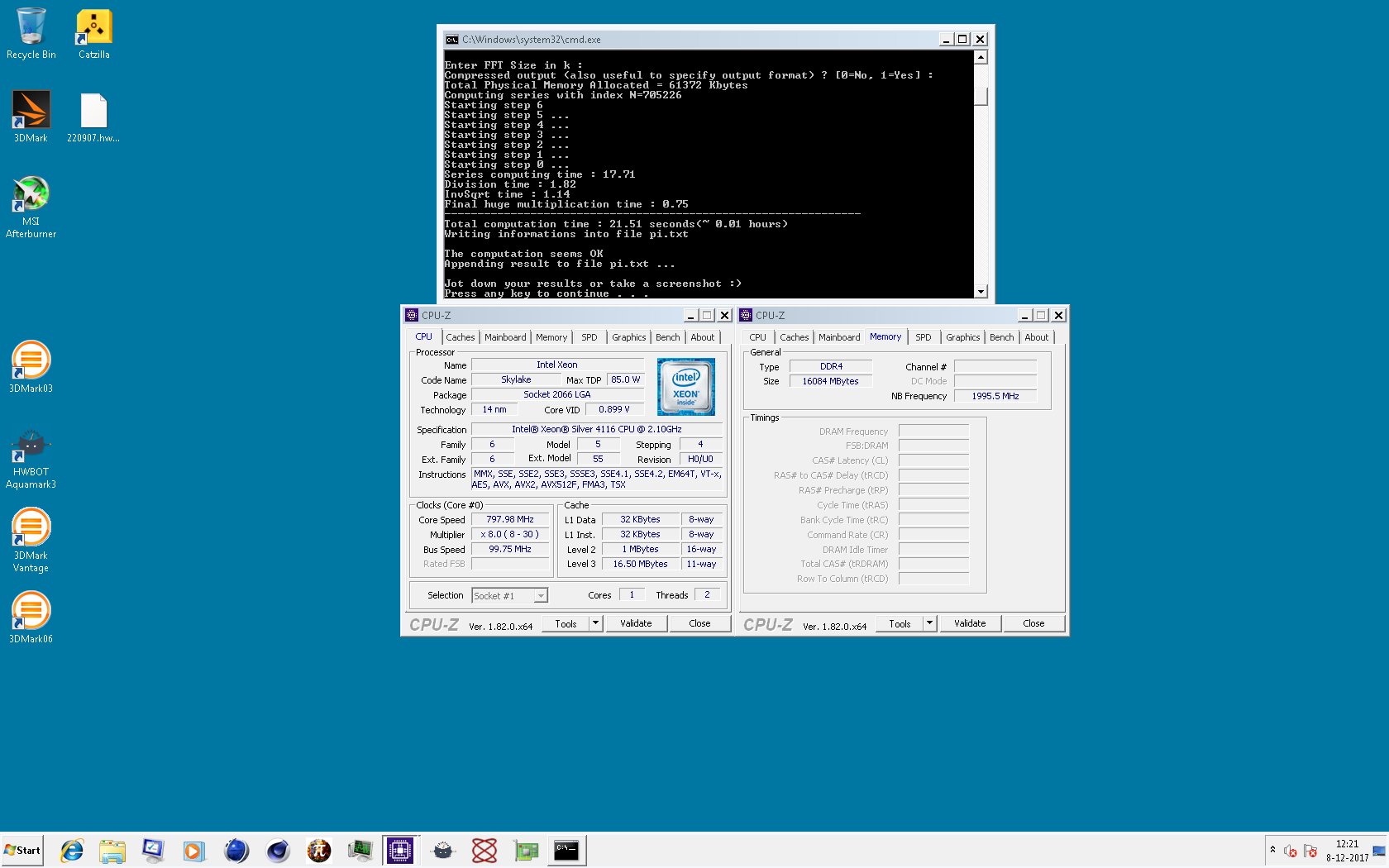Click the Specification field Intel Xeon Silver 4116
Screen dimensions: 1389x868
click(596, 429)
